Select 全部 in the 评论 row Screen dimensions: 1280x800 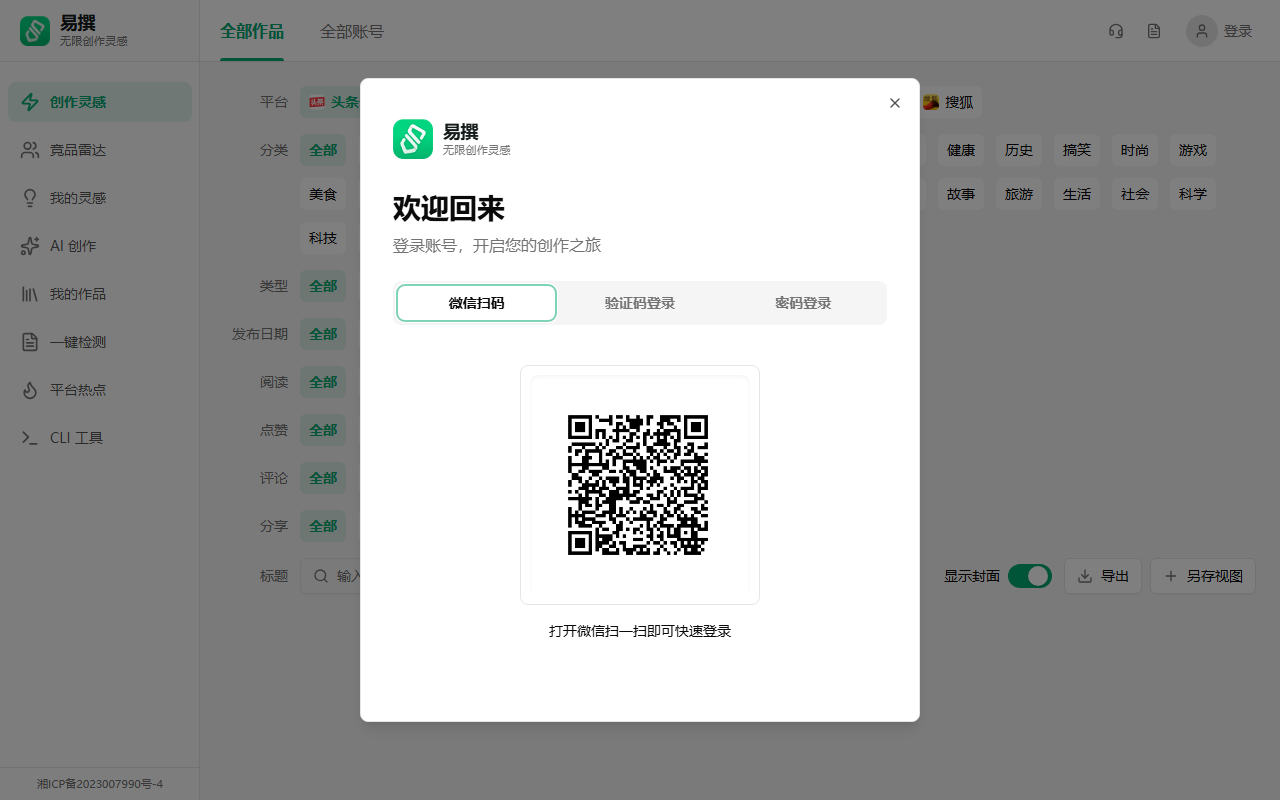(x=323, y=478)
